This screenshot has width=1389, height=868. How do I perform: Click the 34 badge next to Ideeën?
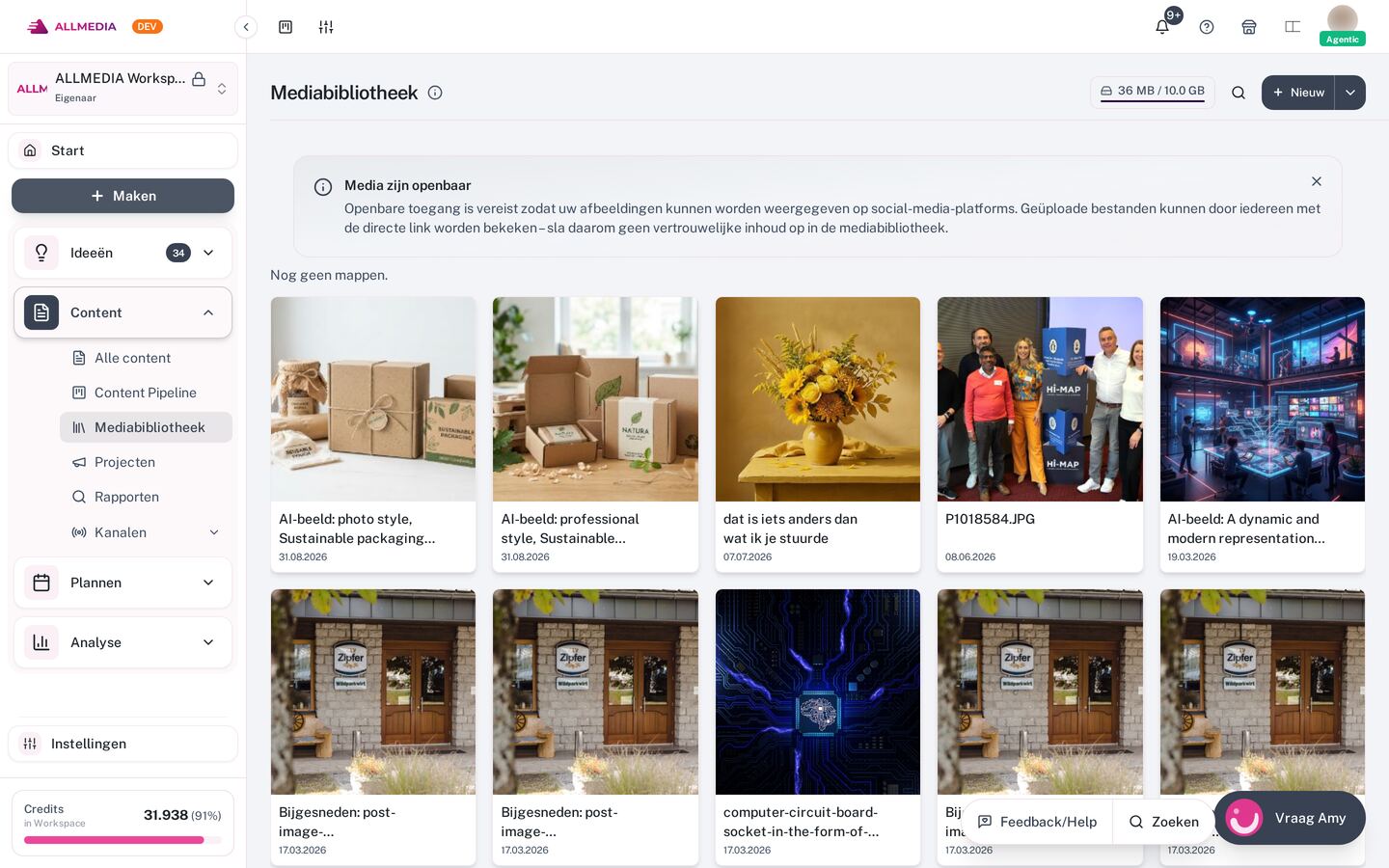[178, 253]
